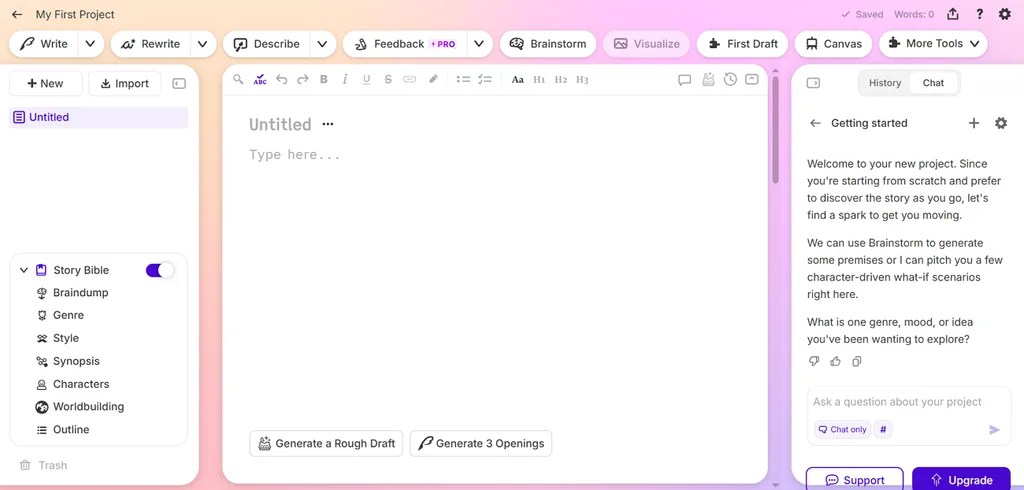Insert a link with the chain icon
1024x490 pixels.
pyautogui.click(x=409, y=79)
